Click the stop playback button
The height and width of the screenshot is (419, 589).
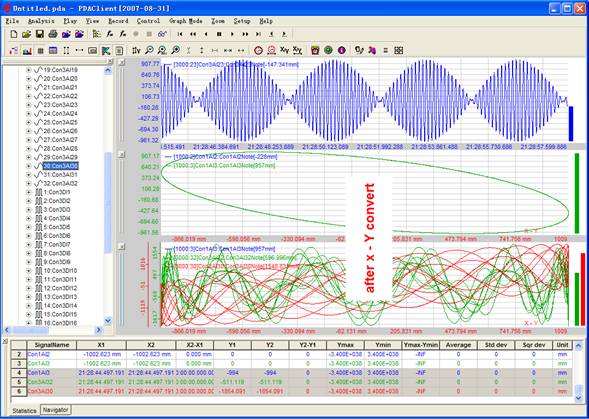pyautogui.click(x=219, y=34)
